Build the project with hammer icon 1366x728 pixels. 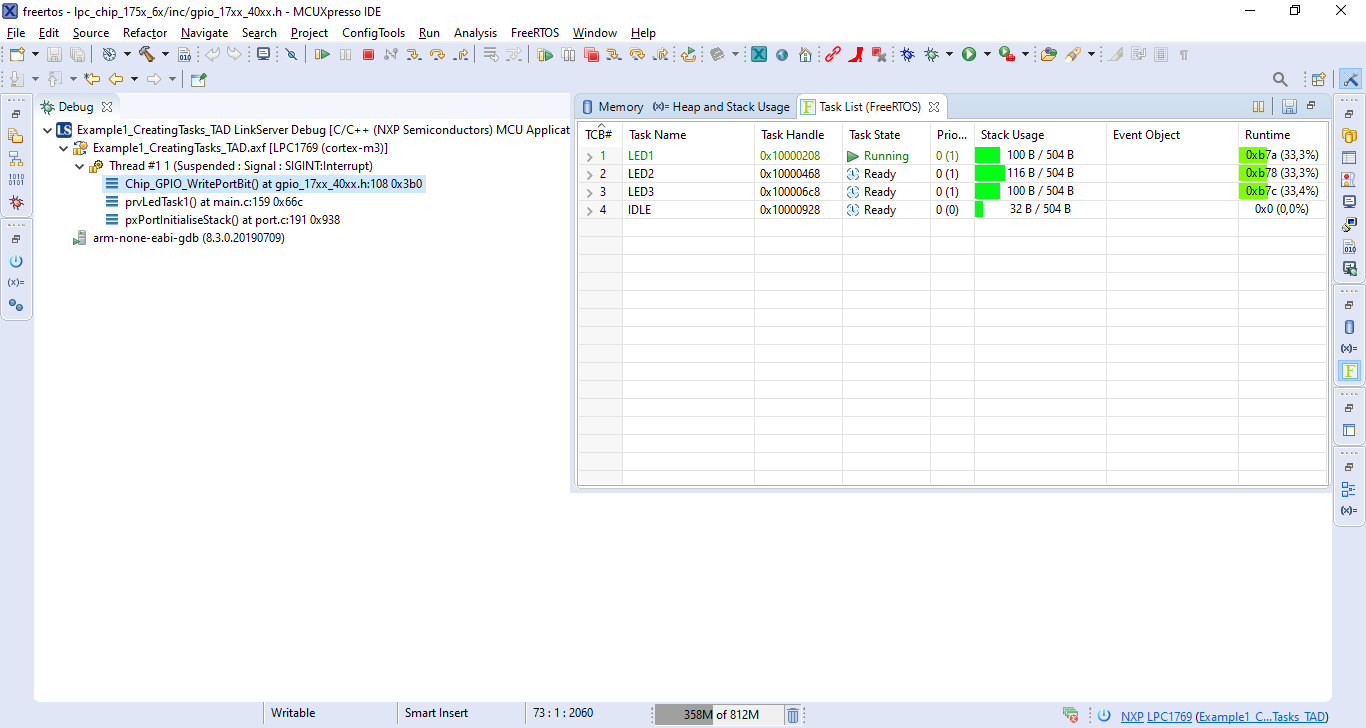[146, 54]
